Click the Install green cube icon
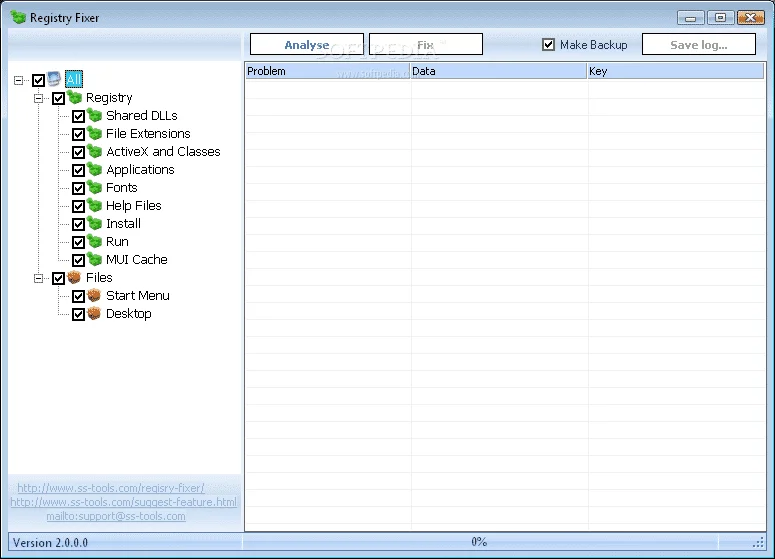Viewport: 775px width, 559px height. coord(94,223)
